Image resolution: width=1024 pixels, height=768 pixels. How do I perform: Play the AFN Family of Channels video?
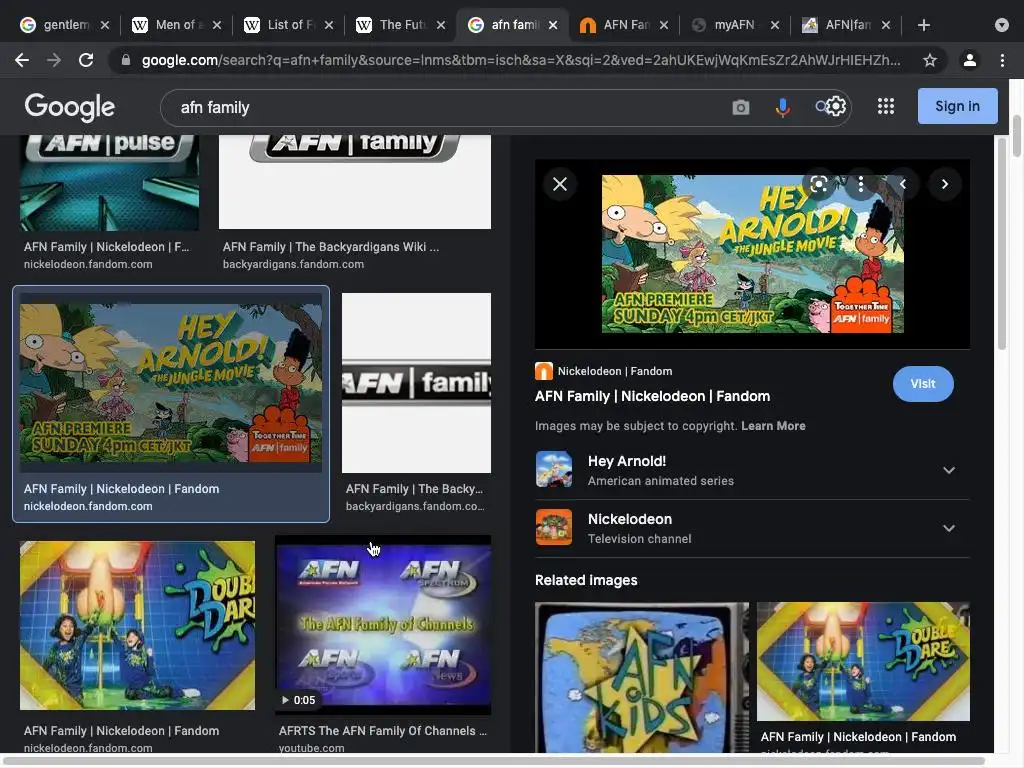click(383, 625)
